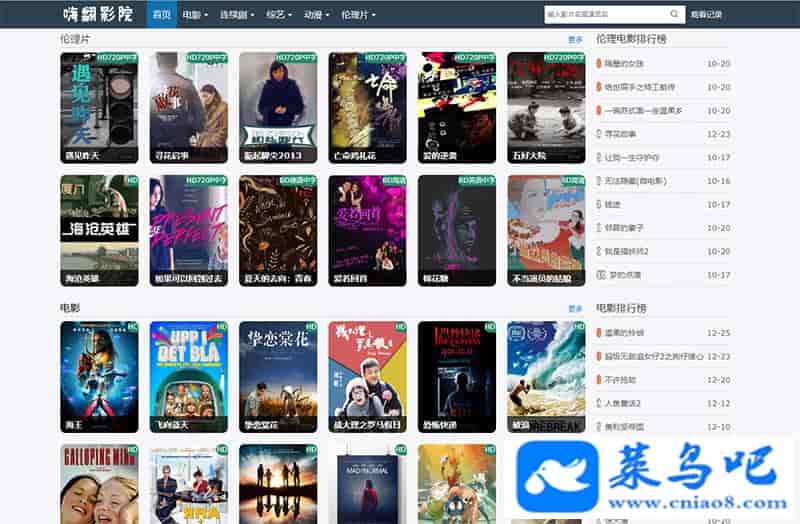Click the search magnifier icon
800x524 pixels.
(x=676, y=15)
